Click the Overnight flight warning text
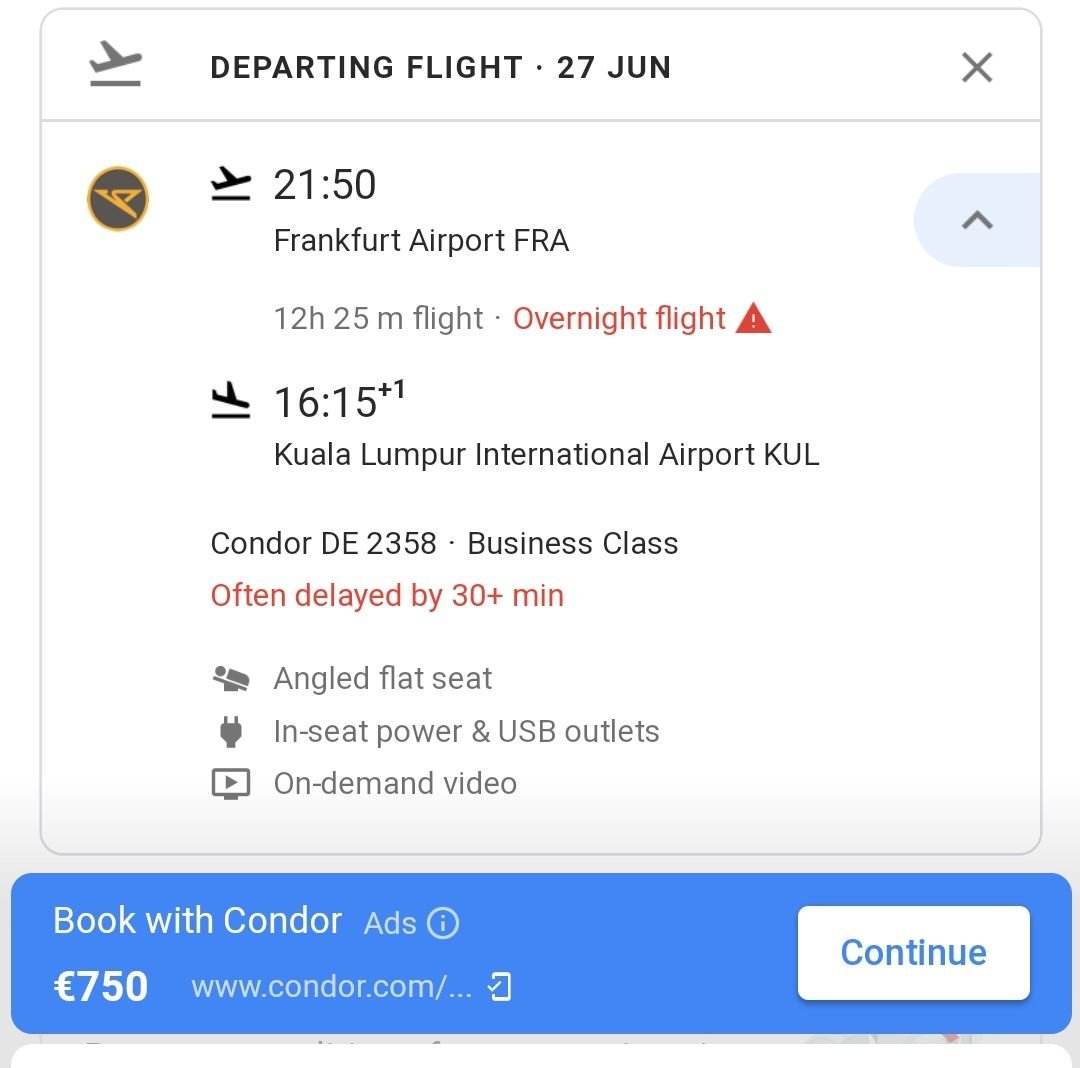 pos(619,318)
